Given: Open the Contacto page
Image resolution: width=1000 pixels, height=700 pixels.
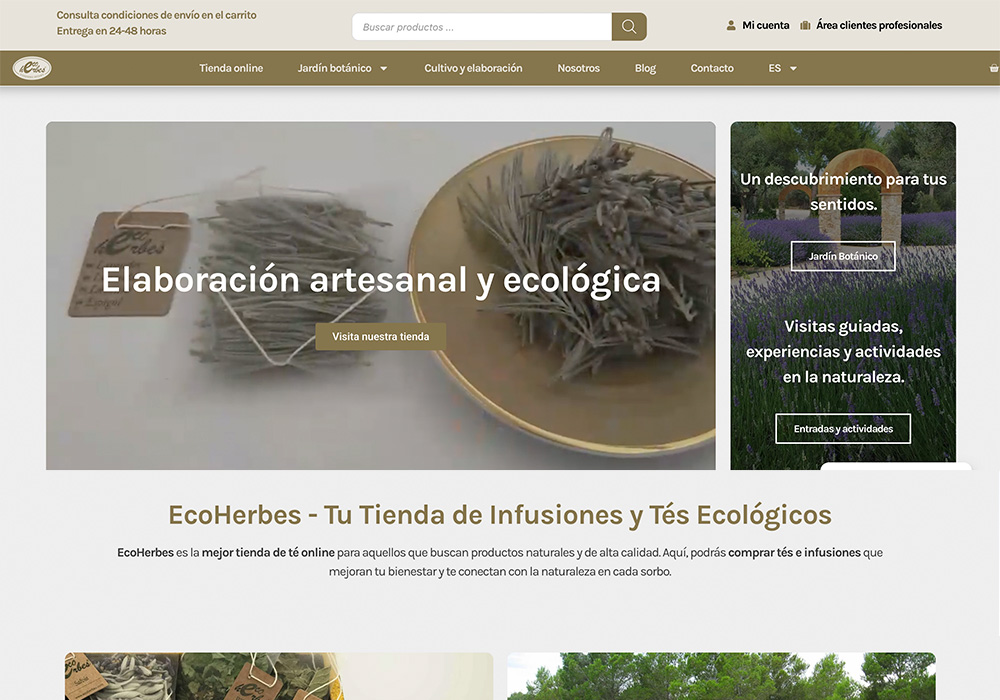Looking at the screenshot, I should point(712,68).
